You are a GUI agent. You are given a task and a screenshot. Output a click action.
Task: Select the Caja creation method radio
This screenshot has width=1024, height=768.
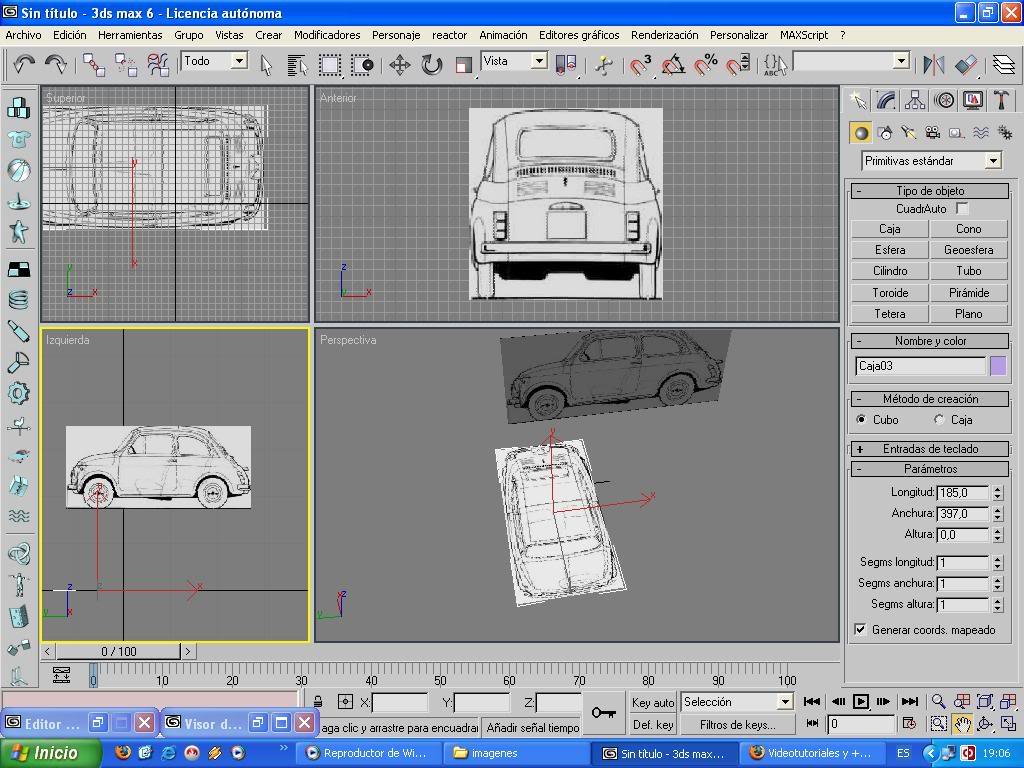point(939,420)
